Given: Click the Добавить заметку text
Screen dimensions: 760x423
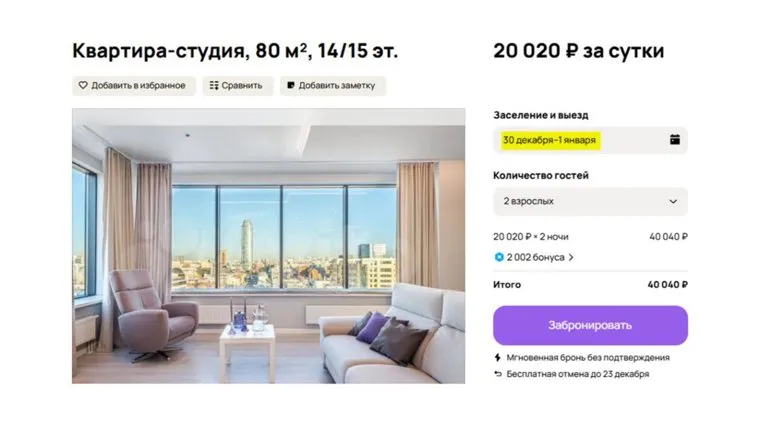Looking at the screenshot, I should (x=337, y=86).
